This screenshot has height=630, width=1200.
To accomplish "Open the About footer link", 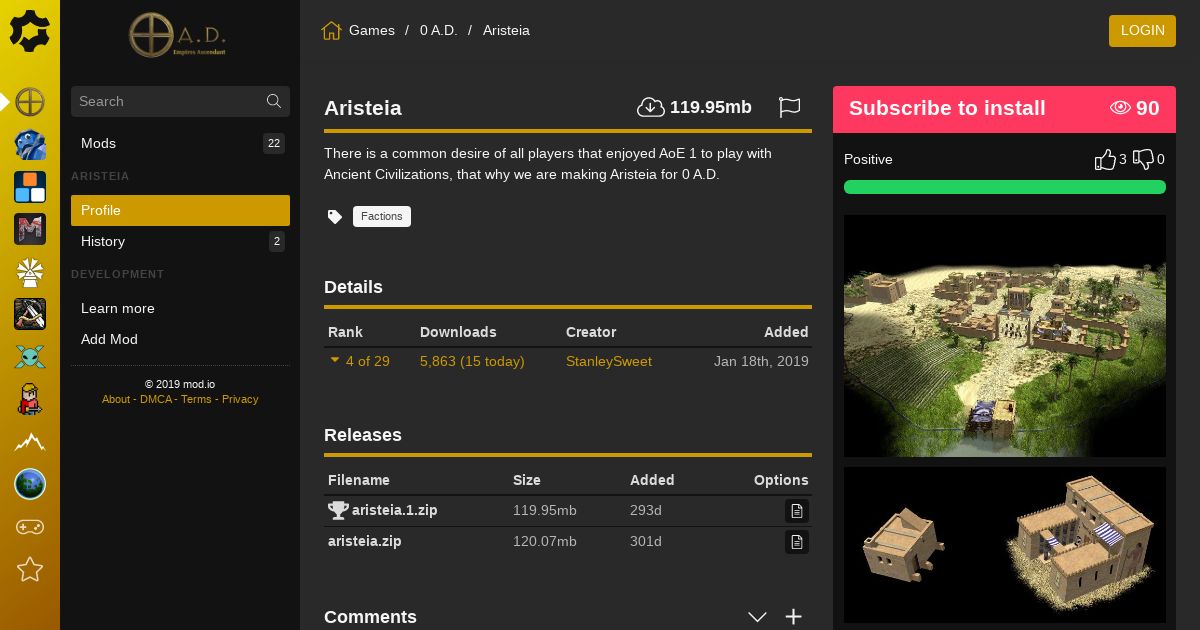I will [x=116, y=399].
